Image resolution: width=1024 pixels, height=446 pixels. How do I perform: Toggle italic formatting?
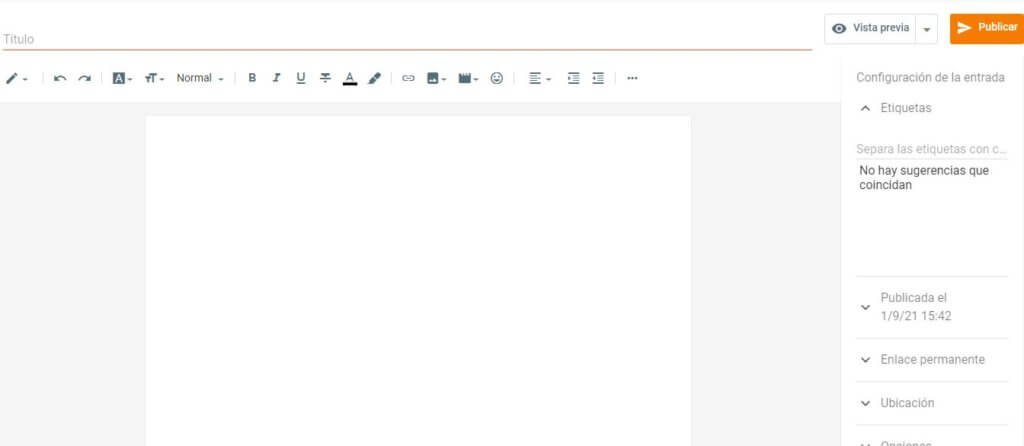(x=276, y=78)
